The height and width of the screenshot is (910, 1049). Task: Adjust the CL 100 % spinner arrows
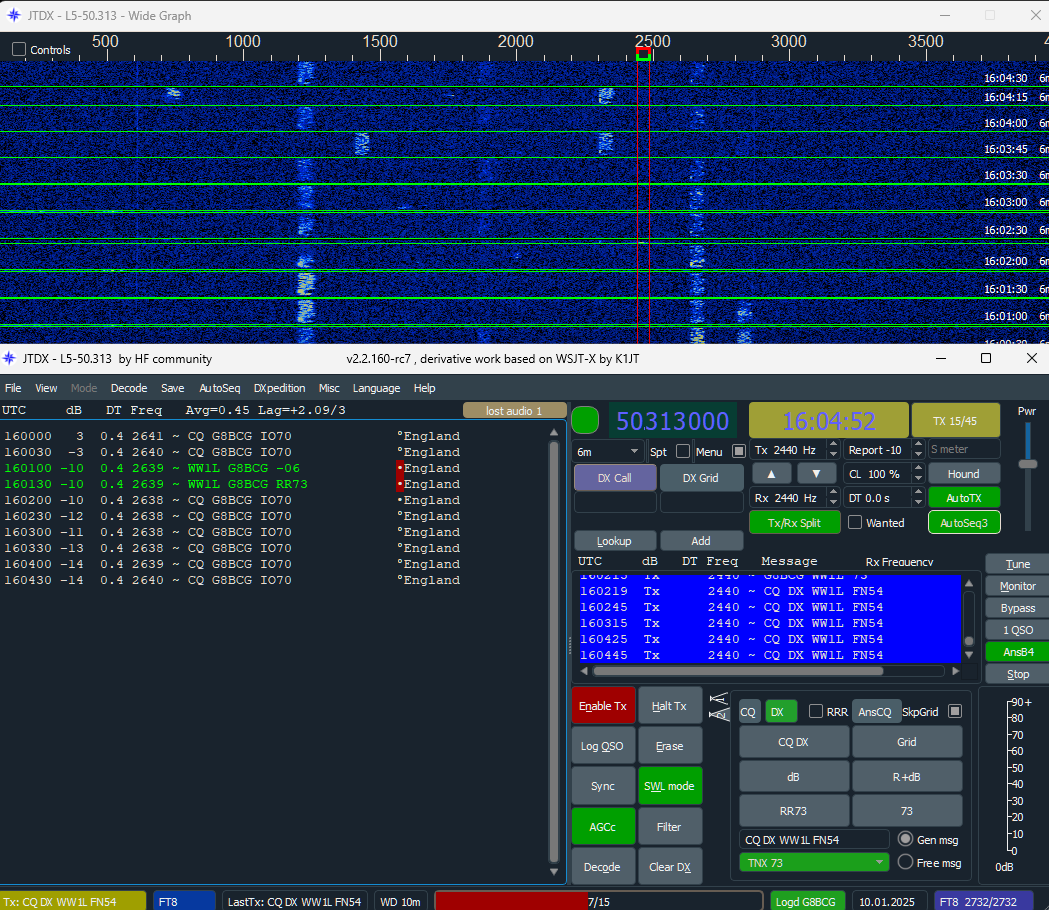click(x=918, y=474)
